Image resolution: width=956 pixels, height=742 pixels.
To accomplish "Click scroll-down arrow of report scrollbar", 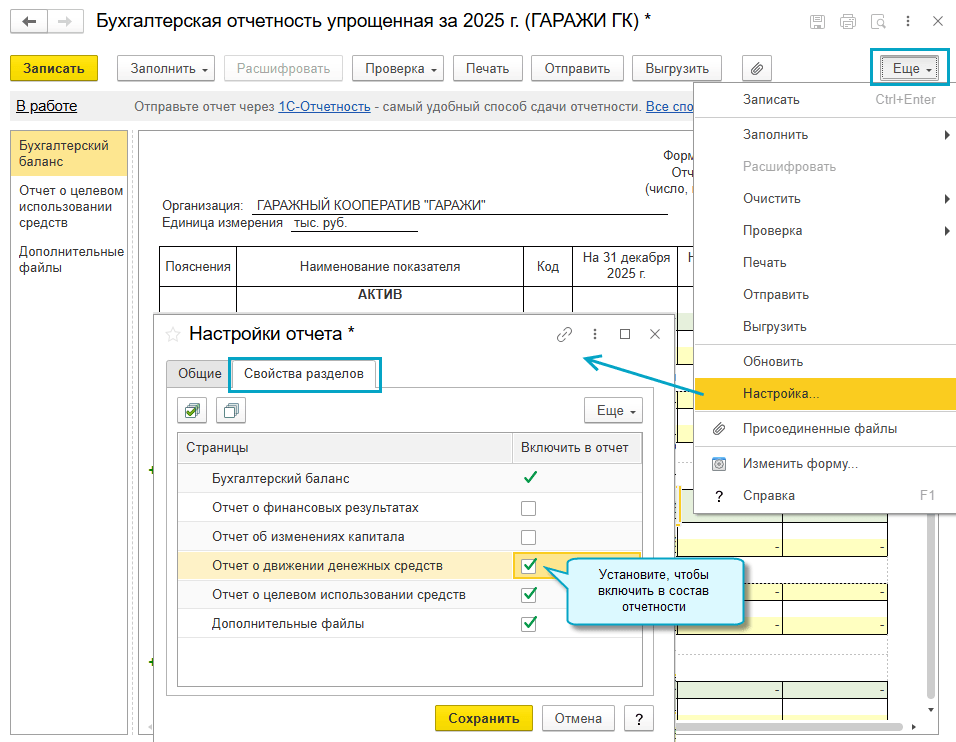I will [x=931, y=710].
